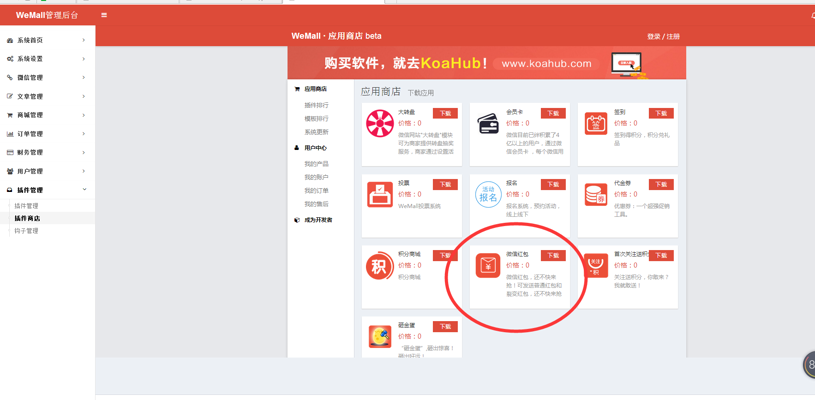Image resolution: width=815 pixels, height=400 pixels.
Task: Click the person icon beside 用户中心
Action: [x=297, y=148]
